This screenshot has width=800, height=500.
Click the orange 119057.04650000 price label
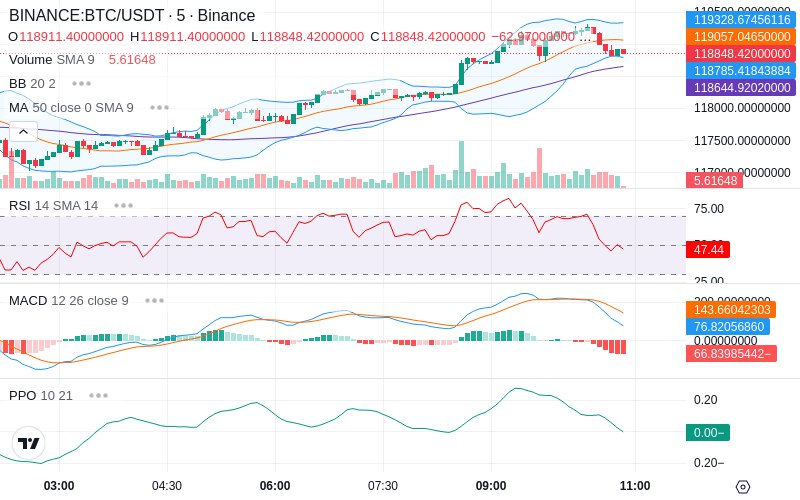coord(741,36)
